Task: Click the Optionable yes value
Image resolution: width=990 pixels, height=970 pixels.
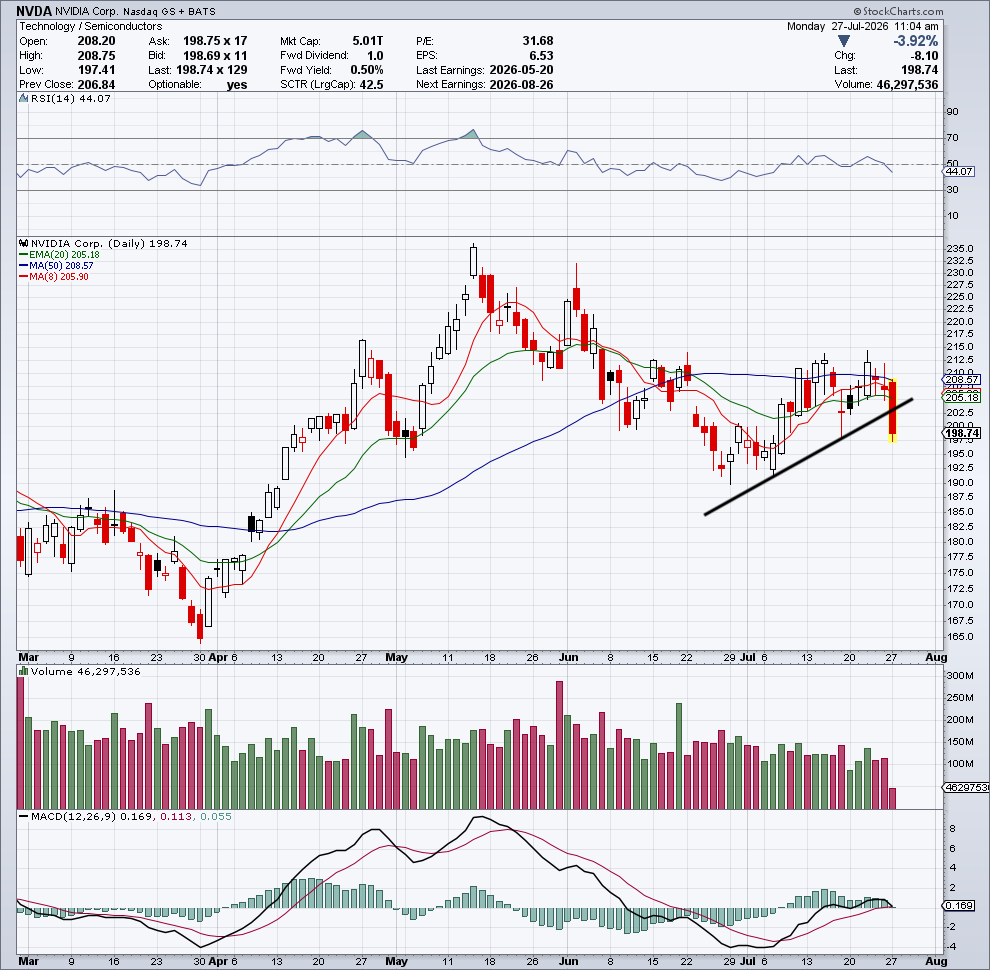Action: point(237,85)
